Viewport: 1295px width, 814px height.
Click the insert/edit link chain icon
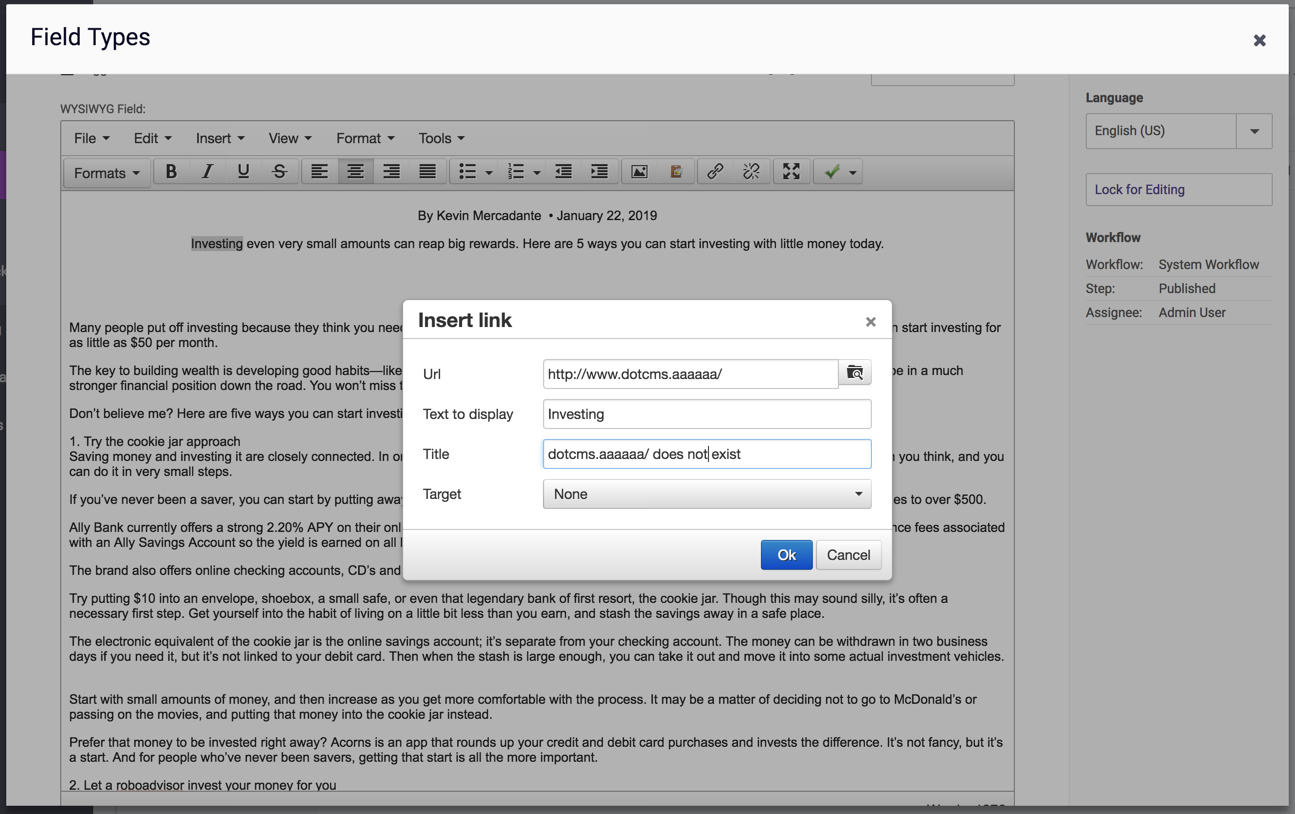(715, 172)
